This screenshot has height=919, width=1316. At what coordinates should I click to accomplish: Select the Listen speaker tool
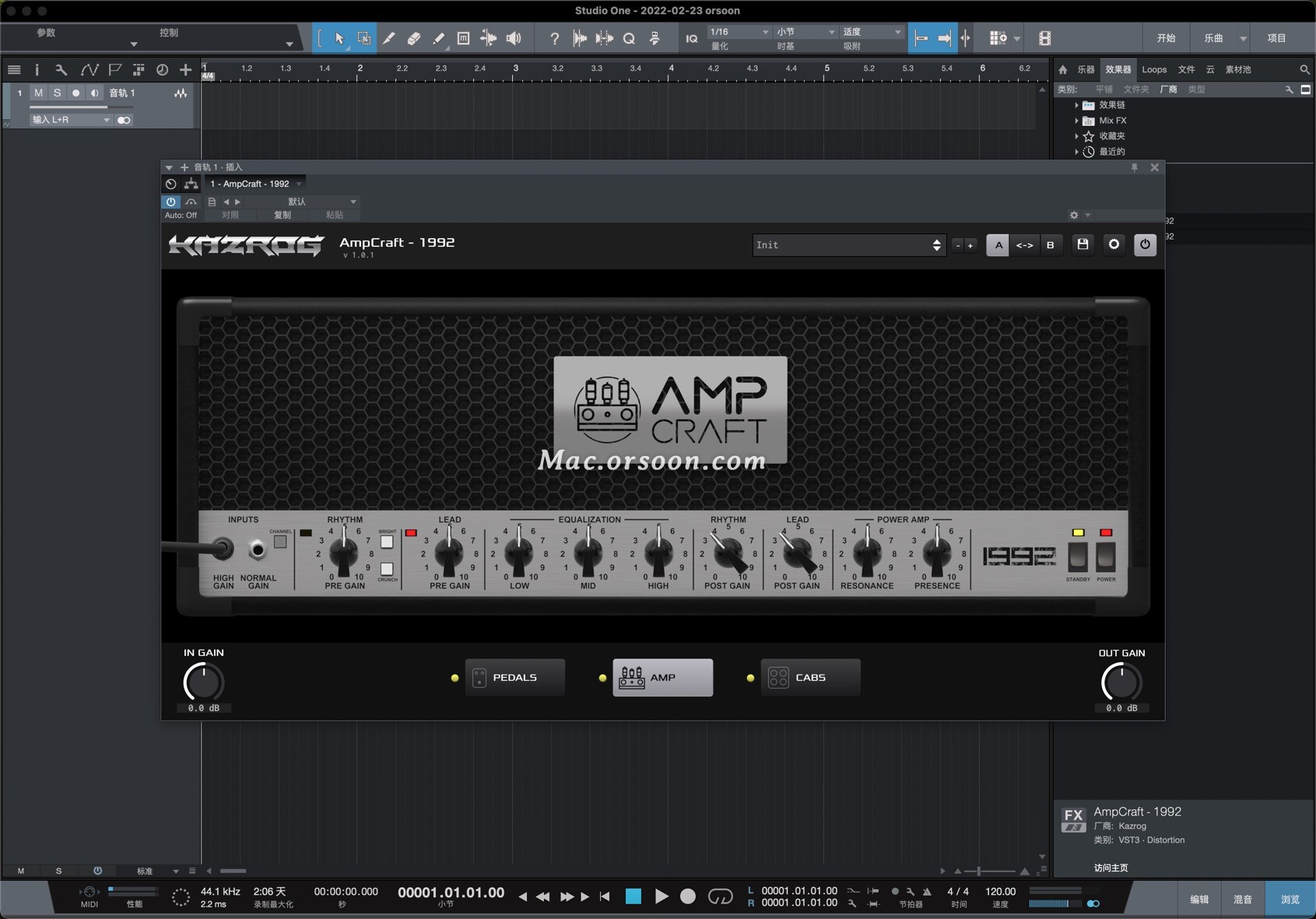(514, 38)
